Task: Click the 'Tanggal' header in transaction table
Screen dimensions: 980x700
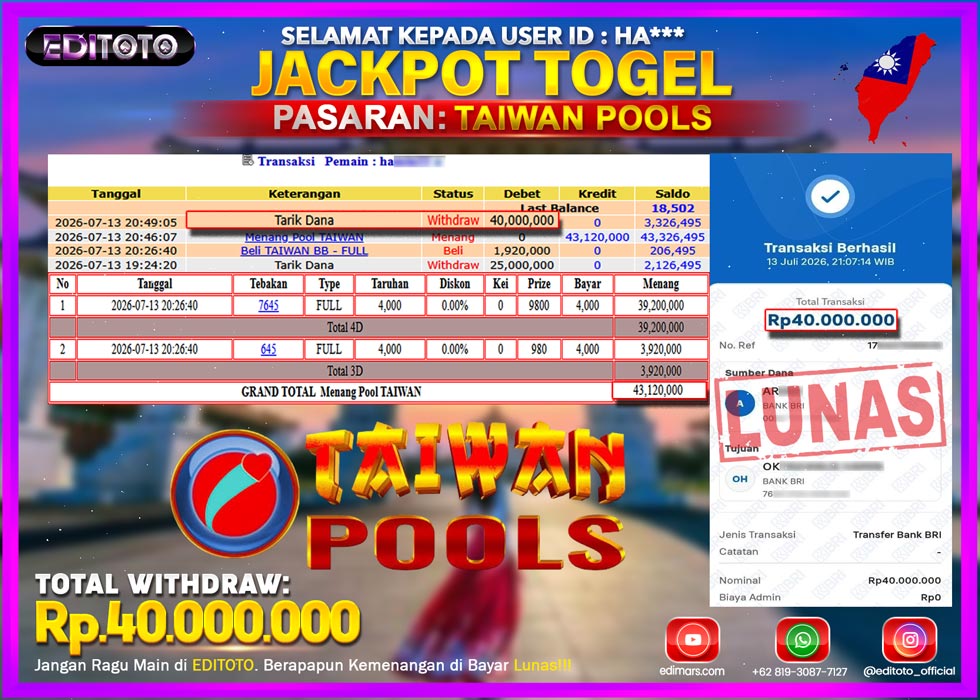Action: coord(116,194)
